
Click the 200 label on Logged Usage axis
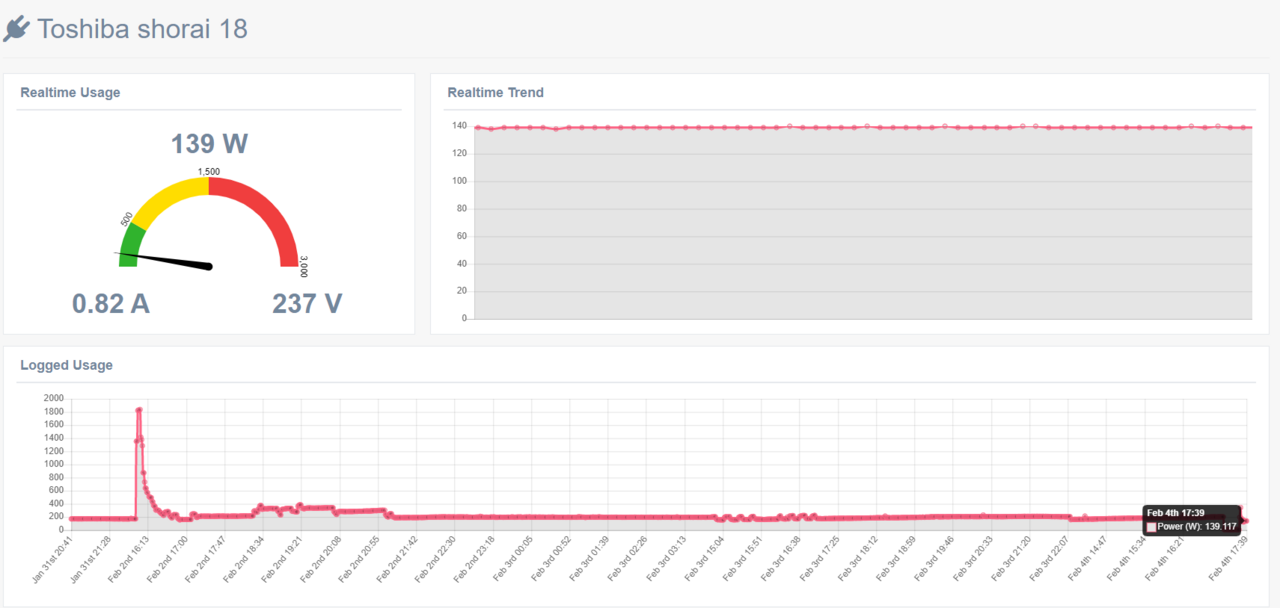(57, 516)
